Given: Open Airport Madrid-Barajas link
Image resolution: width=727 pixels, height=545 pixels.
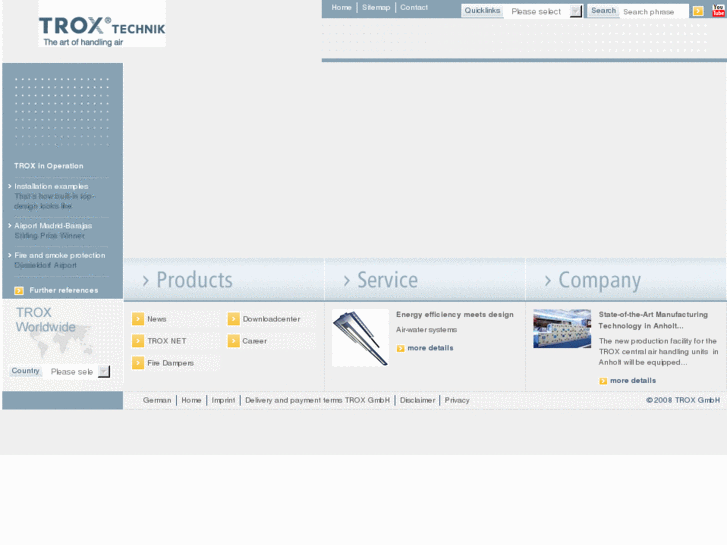Looking at the screenshot, I should click(53, 226).
